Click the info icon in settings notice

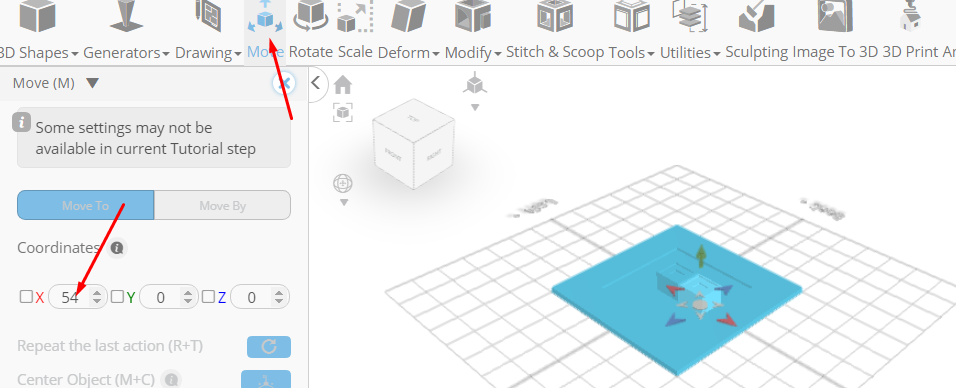tap(21, 121)
